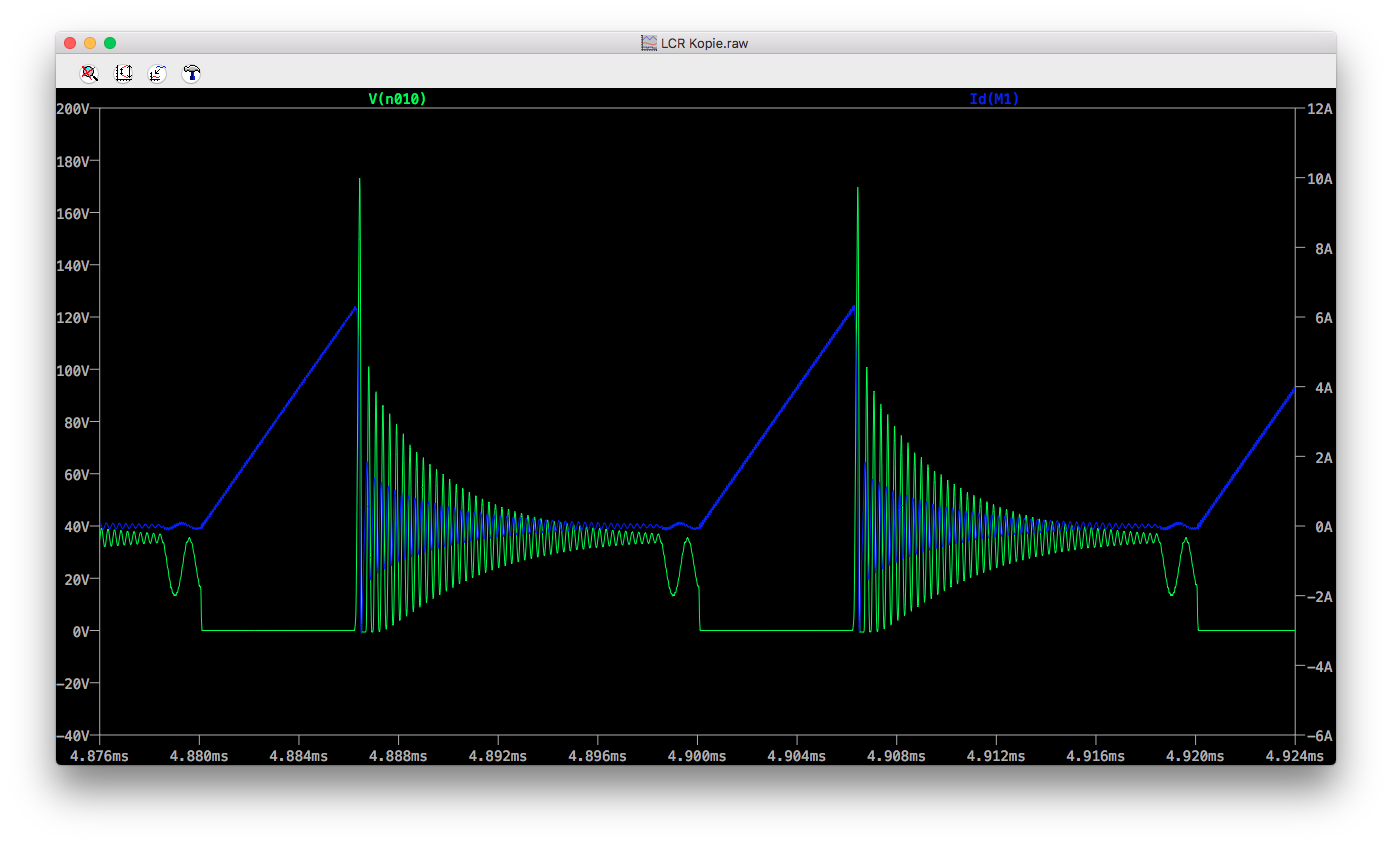The height and width of the screenshot is (845, 1392).
Task: Minimize the window using the yellow button
Action: point(90,43)
